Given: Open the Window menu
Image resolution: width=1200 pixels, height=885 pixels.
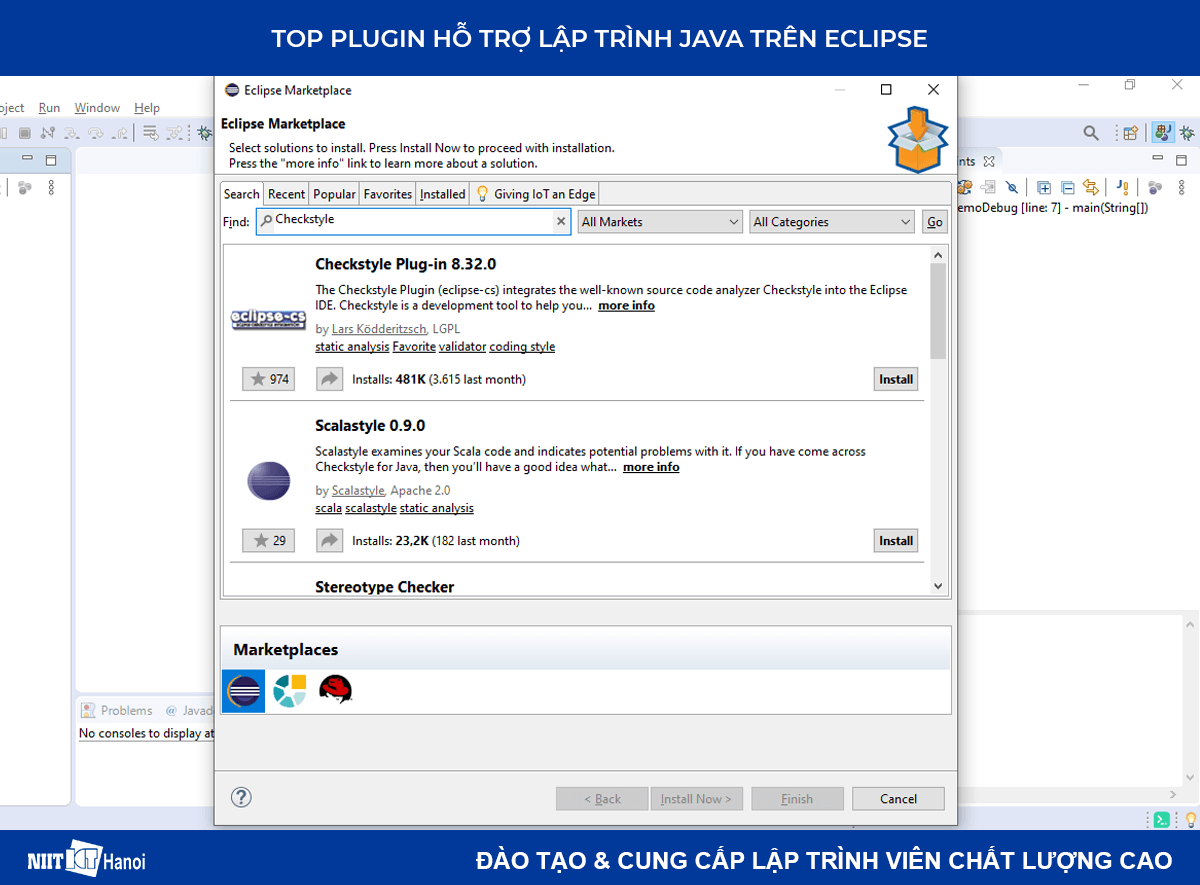Looking at the screenshot, I should [97, 107].
